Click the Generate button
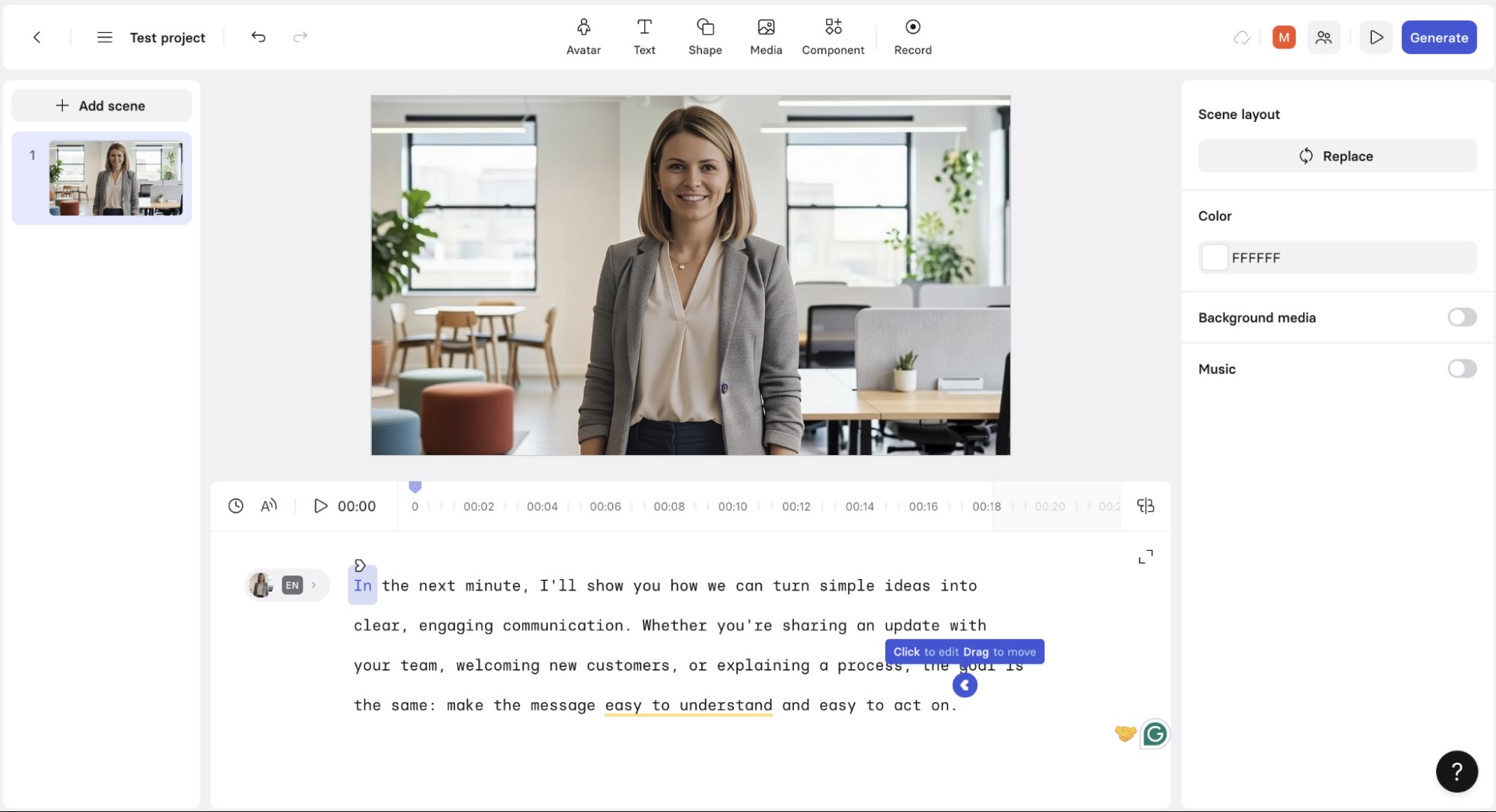The height and width of the screenshot is (812, 1496). tap(1438, 37)
